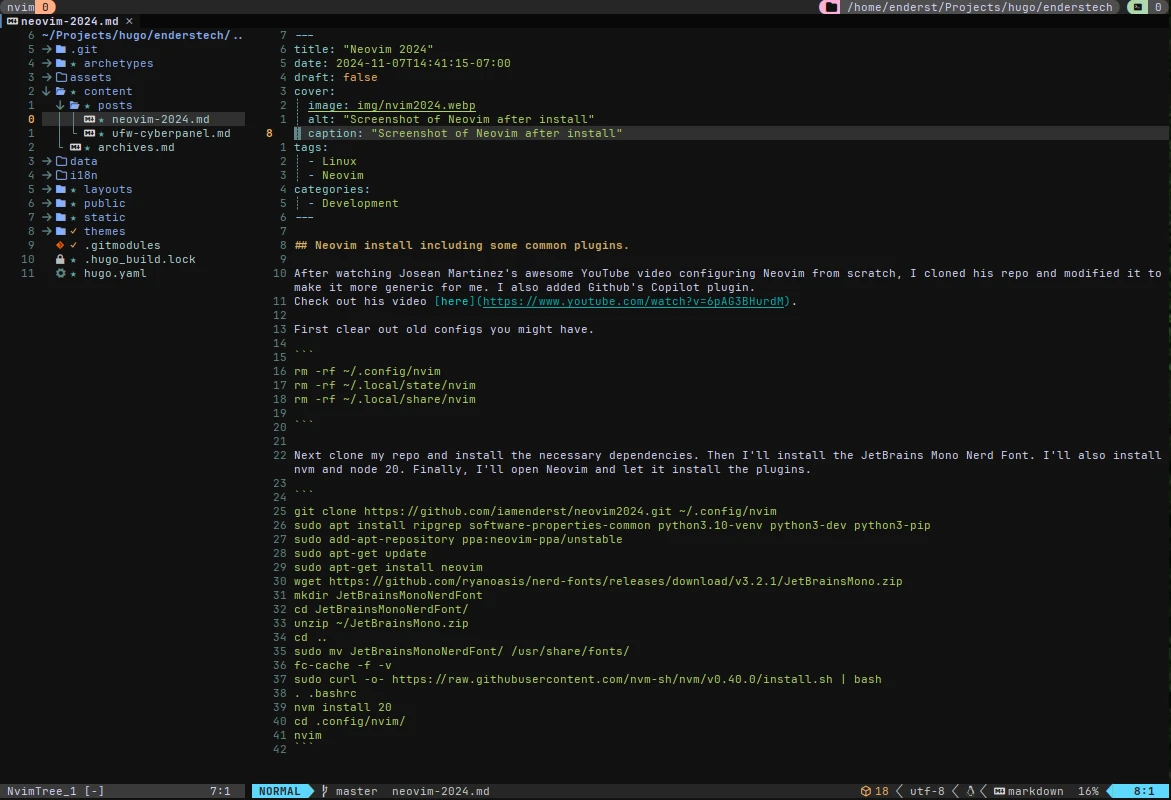This screenshot has height=800, width=1171.
Task: Click markdown icon beside neovim-2024.md in tree
Action: pos(89,120)
